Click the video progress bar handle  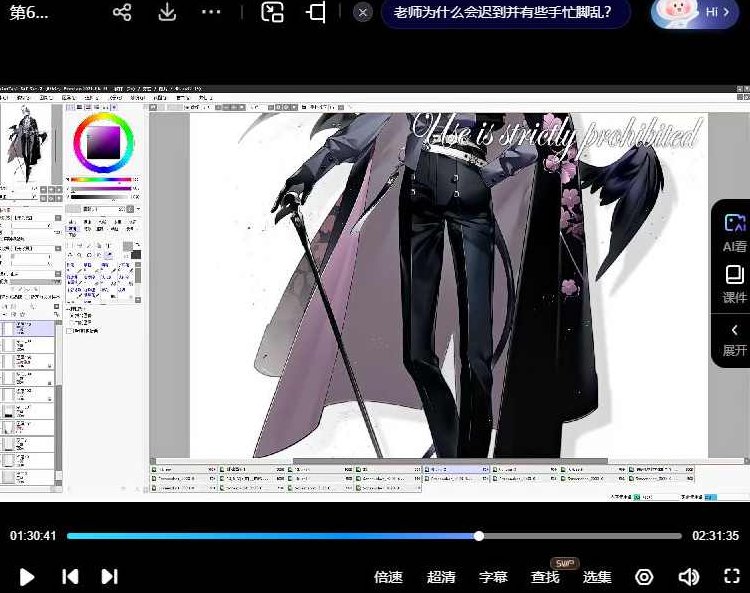tap(479, 536)
